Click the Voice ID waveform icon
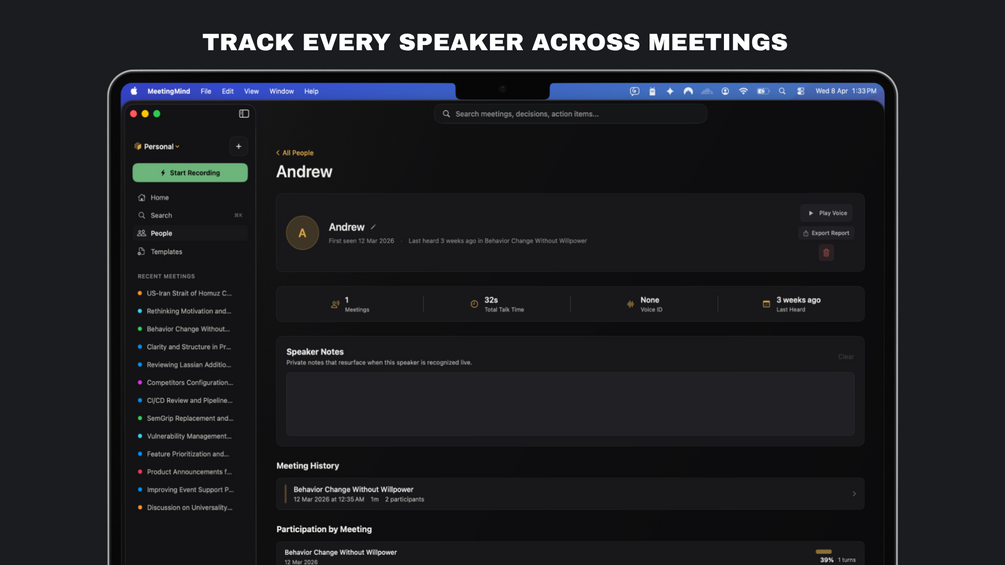 pyautogui.click(x=630, y=304)
